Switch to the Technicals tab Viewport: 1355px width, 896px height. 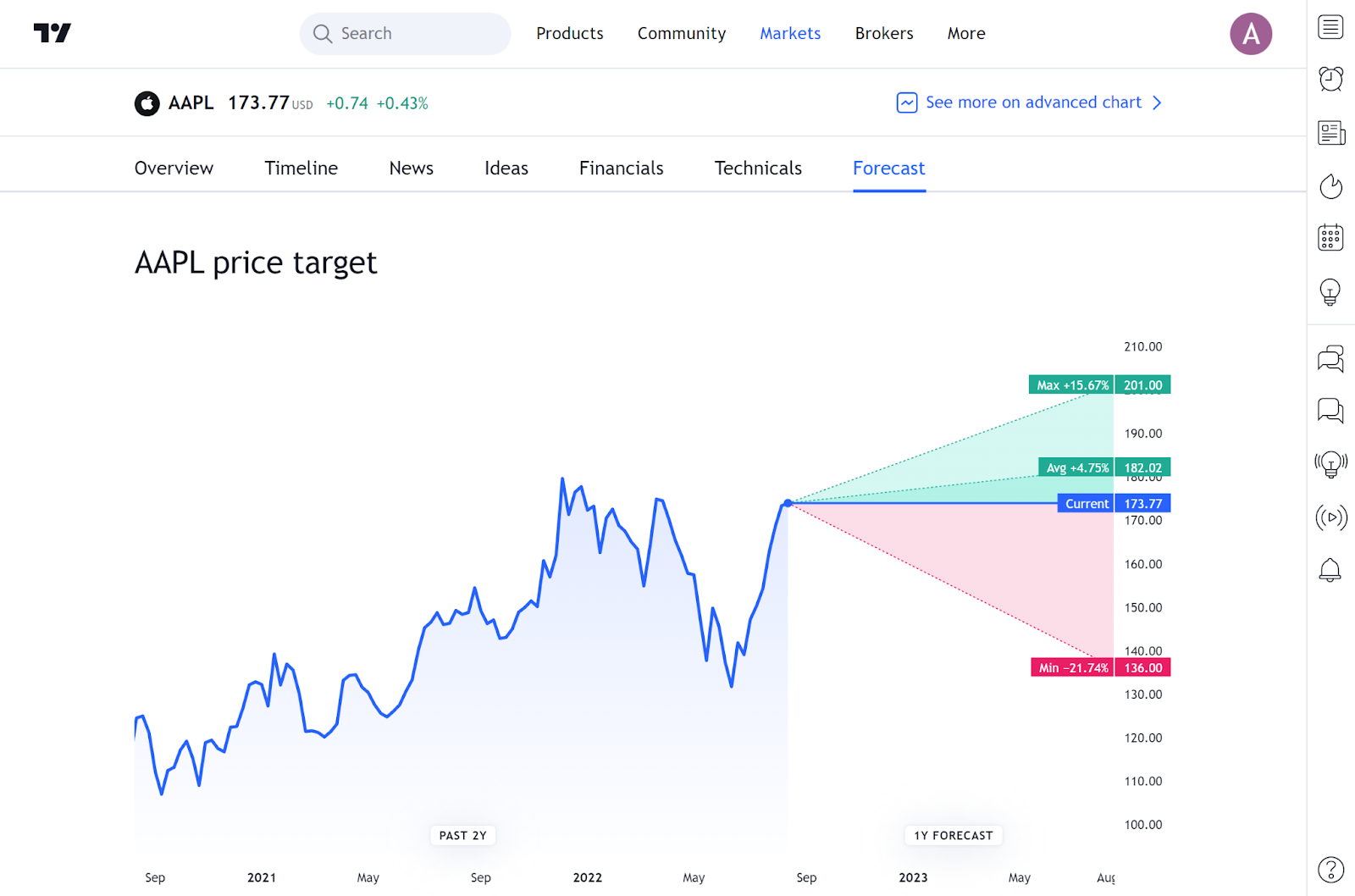(x=758, y=168)
